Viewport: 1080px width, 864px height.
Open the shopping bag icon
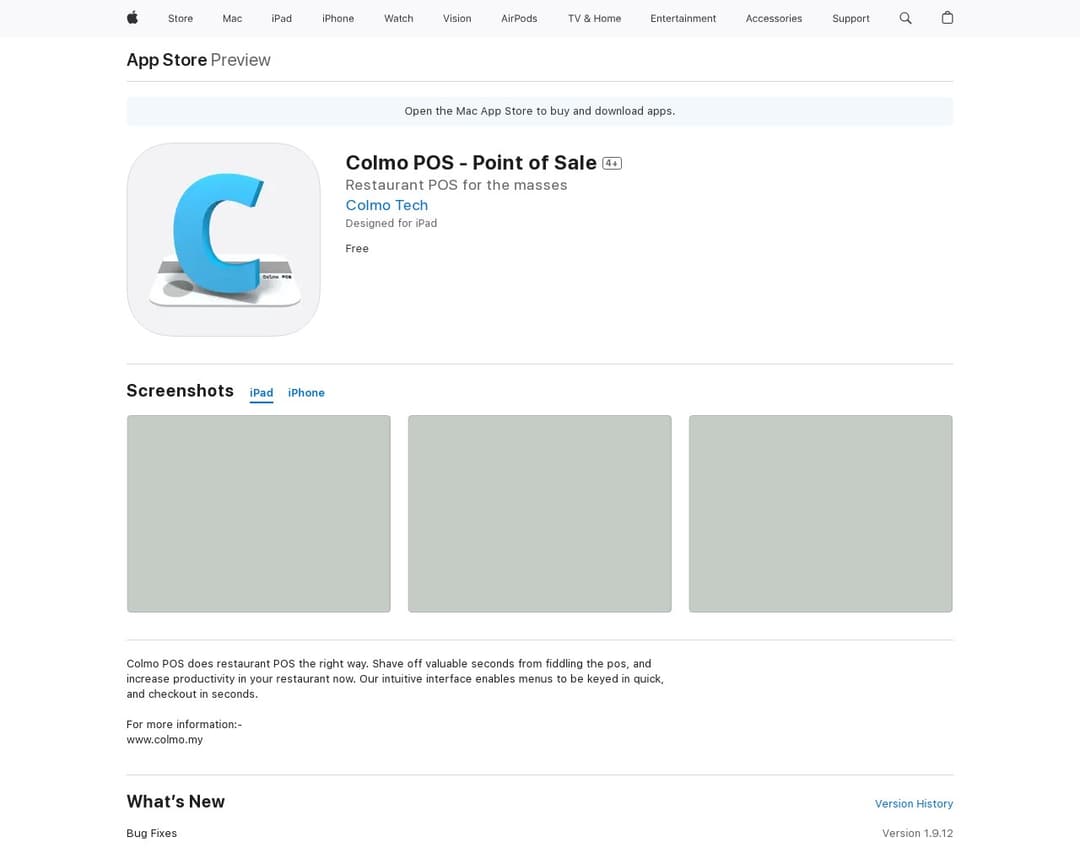947,18
